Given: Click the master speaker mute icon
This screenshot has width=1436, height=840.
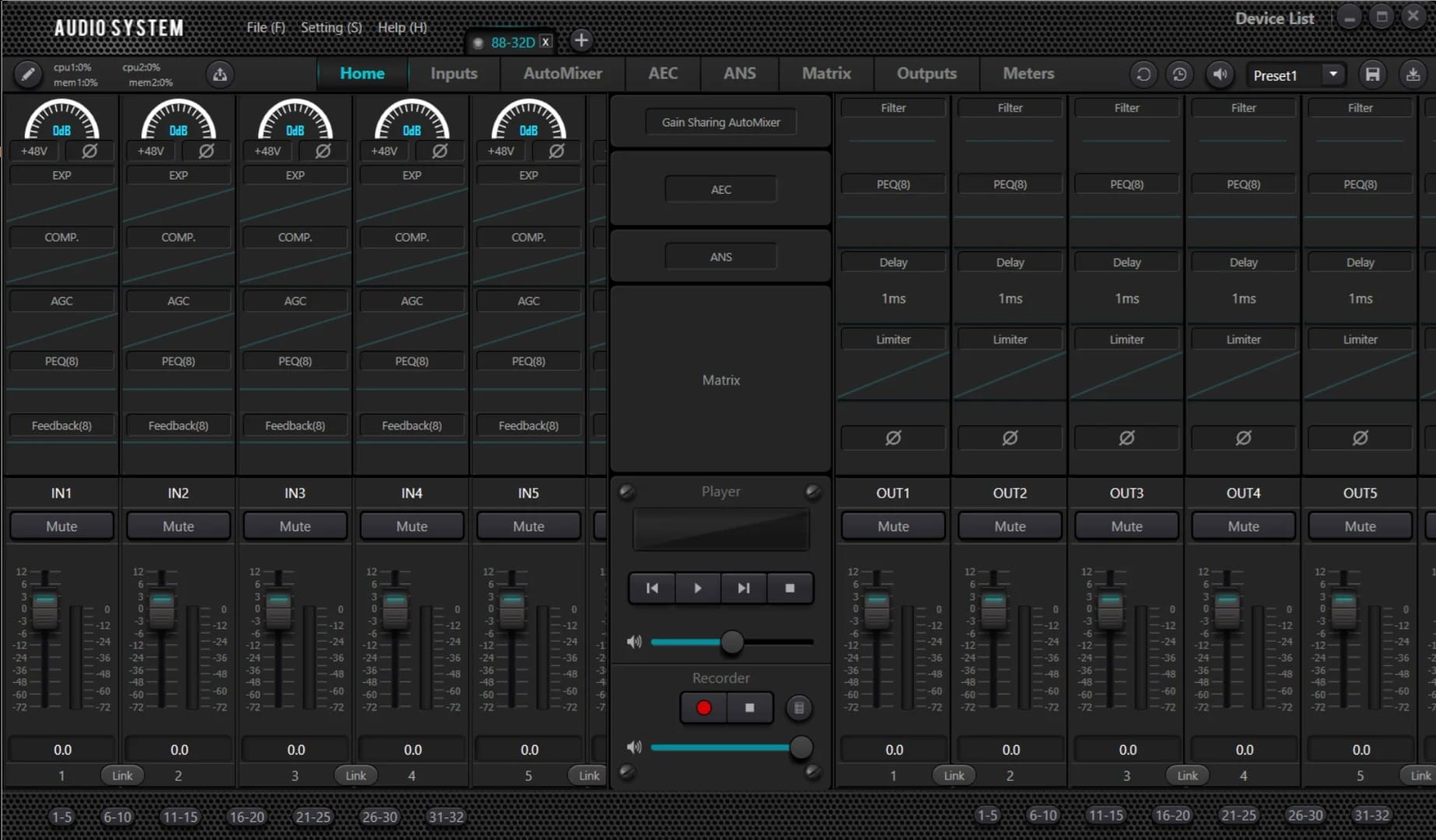Looking at the screenshot, I should pos(1220,75).
